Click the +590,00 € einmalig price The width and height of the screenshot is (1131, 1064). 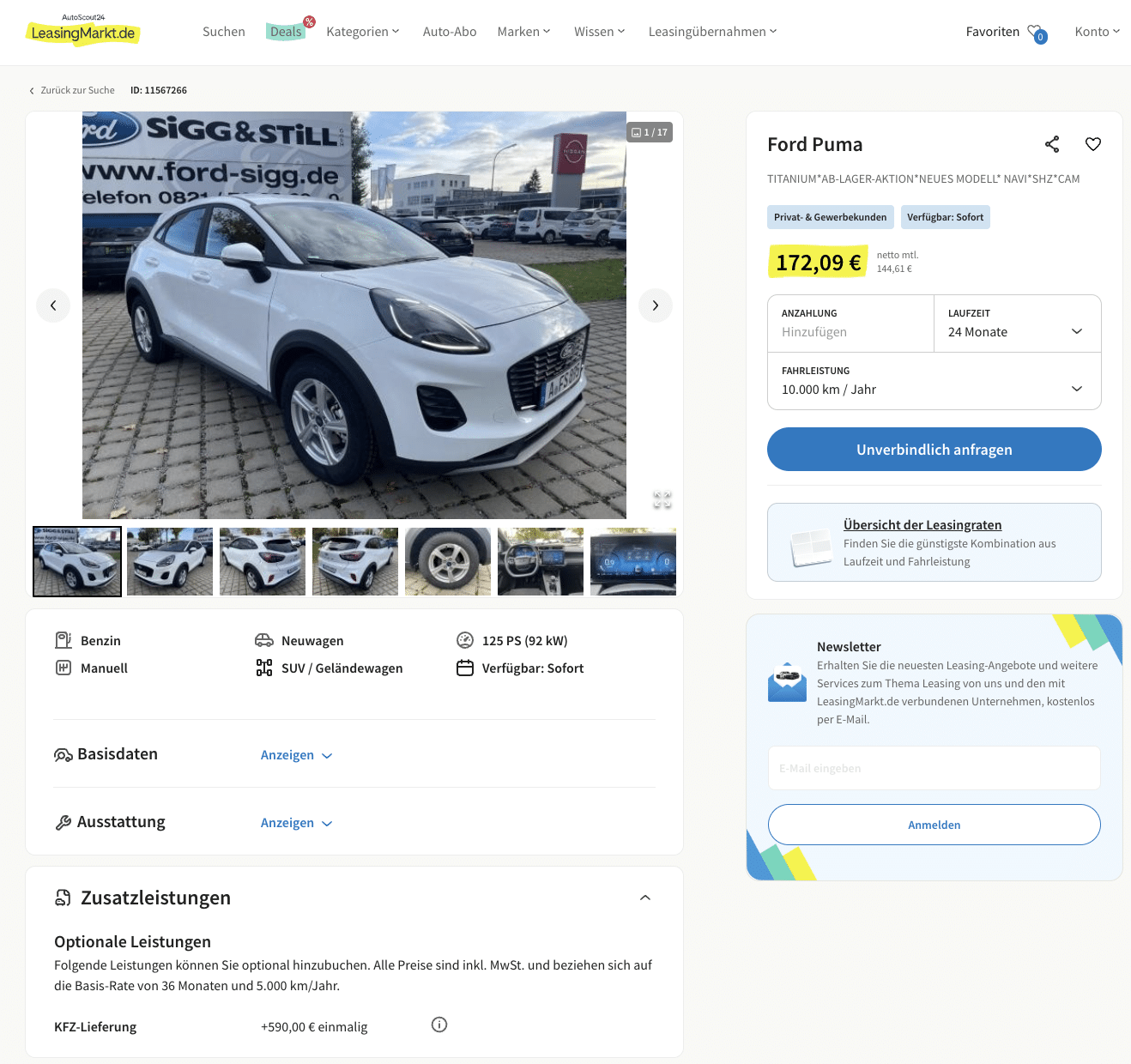coord(314,1027)
